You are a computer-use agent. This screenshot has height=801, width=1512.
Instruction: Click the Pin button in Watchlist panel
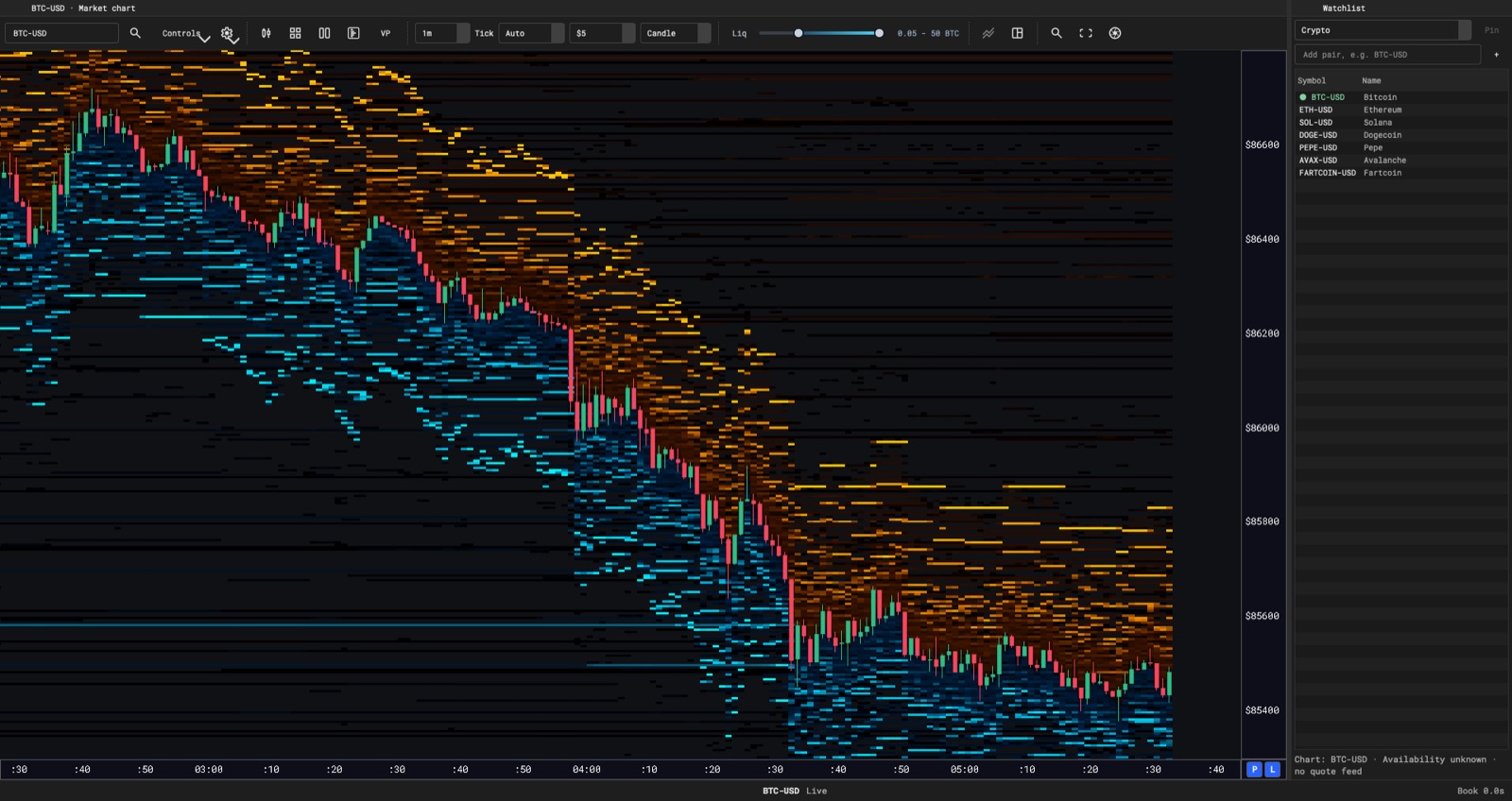click(1491, 30)
